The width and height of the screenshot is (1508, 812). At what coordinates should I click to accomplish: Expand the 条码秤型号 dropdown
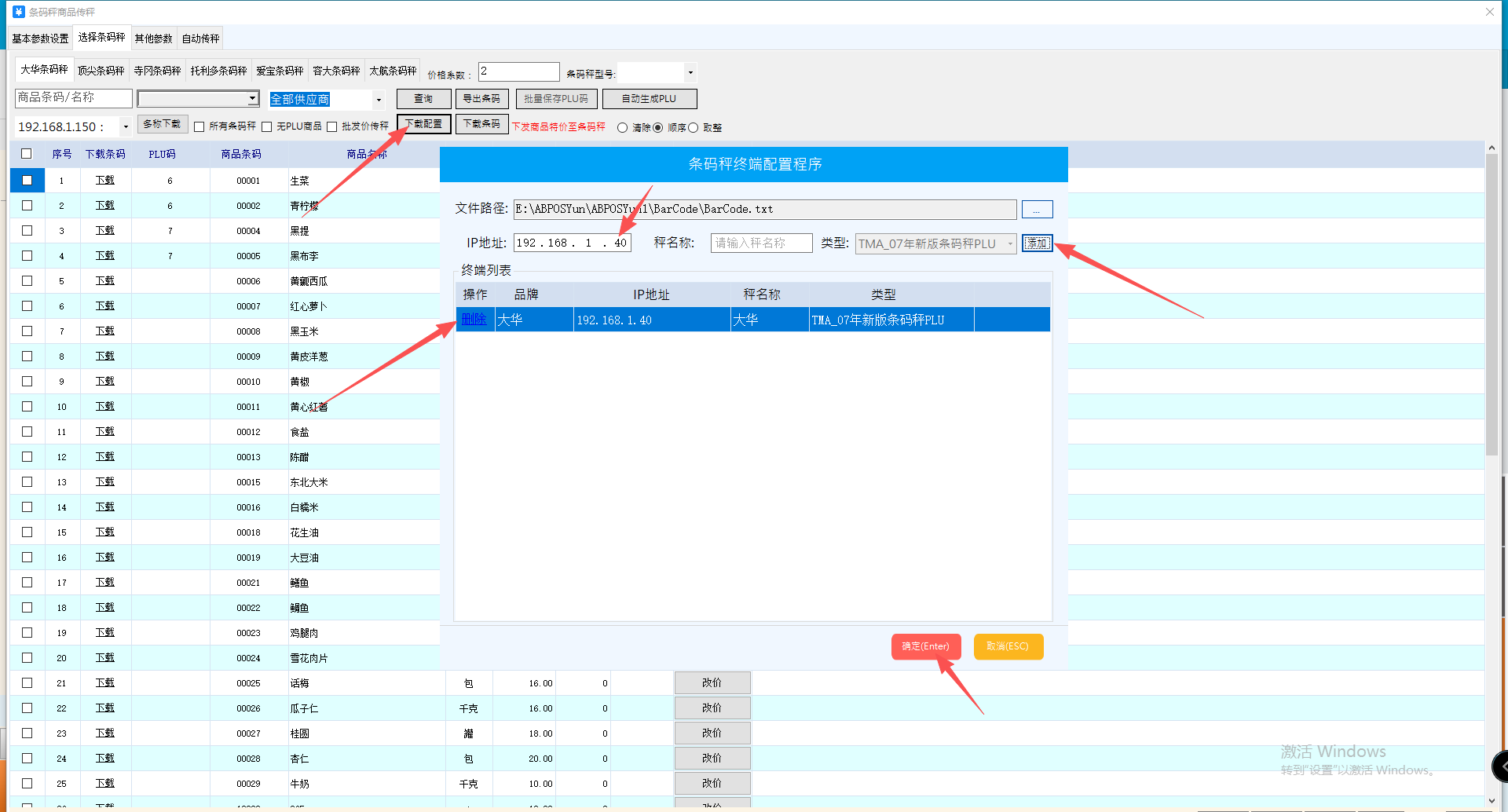coord(690,73)
